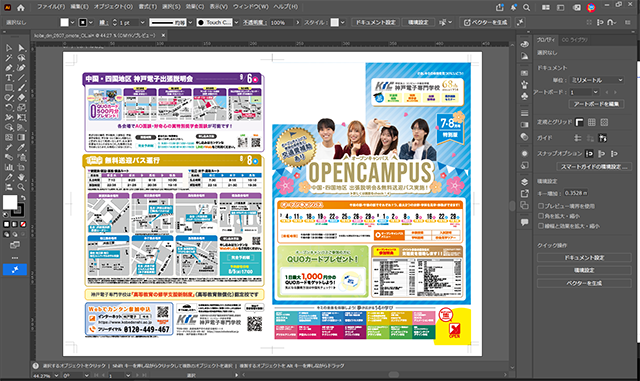Select the Zoom magnifier tool
Viewport: 640px width, 381px height.
click(21, 187)
